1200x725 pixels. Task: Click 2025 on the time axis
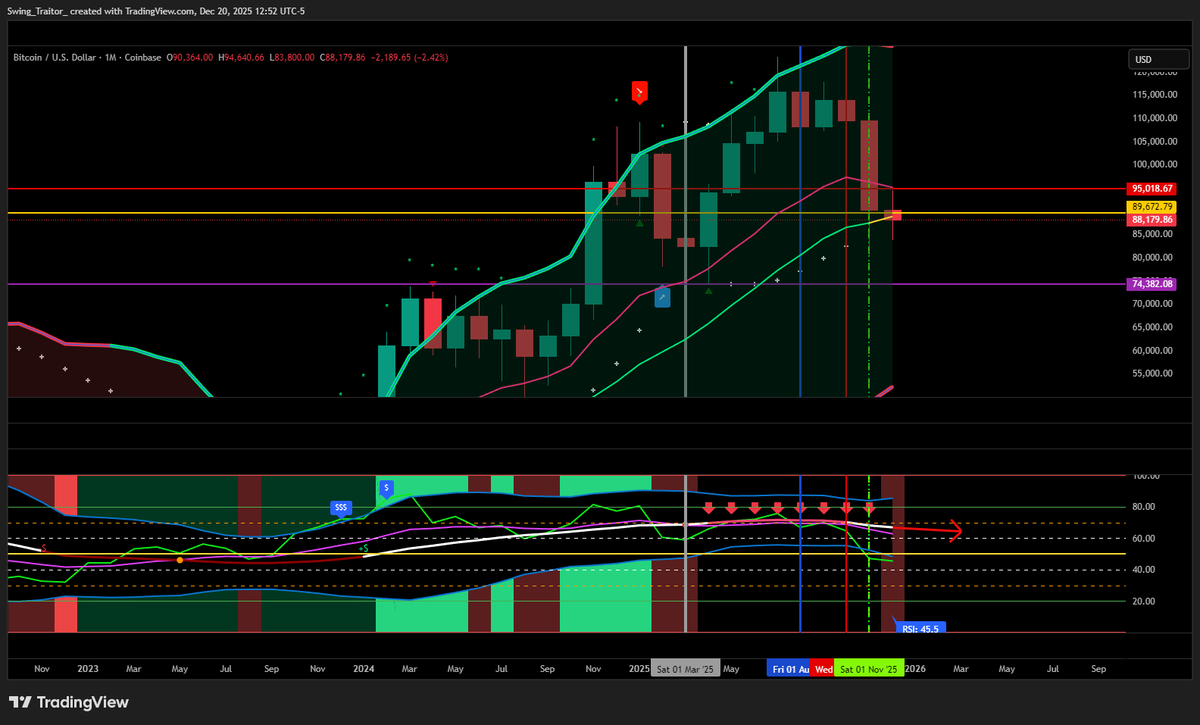[640, 668]
